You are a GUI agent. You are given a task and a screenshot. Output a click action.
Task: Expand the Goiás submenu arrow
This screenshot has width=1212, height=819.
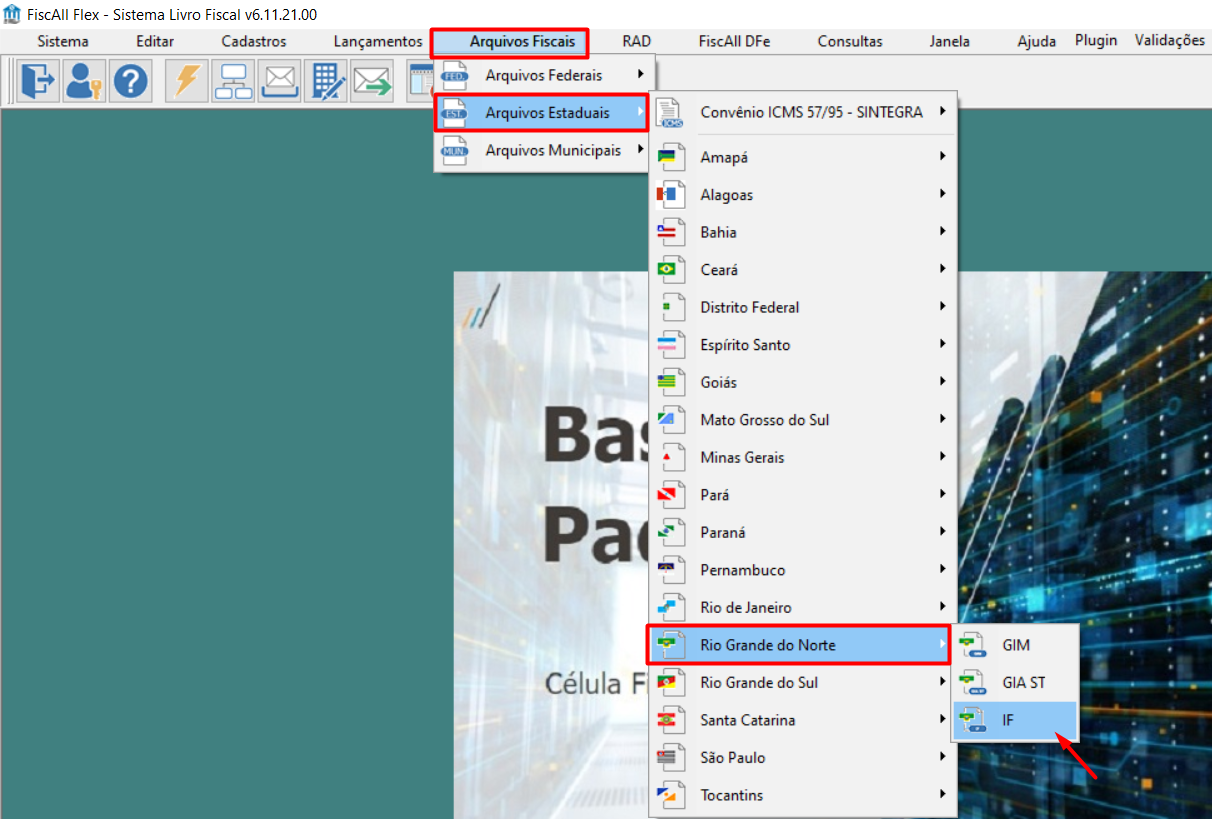tap(942, 382)
